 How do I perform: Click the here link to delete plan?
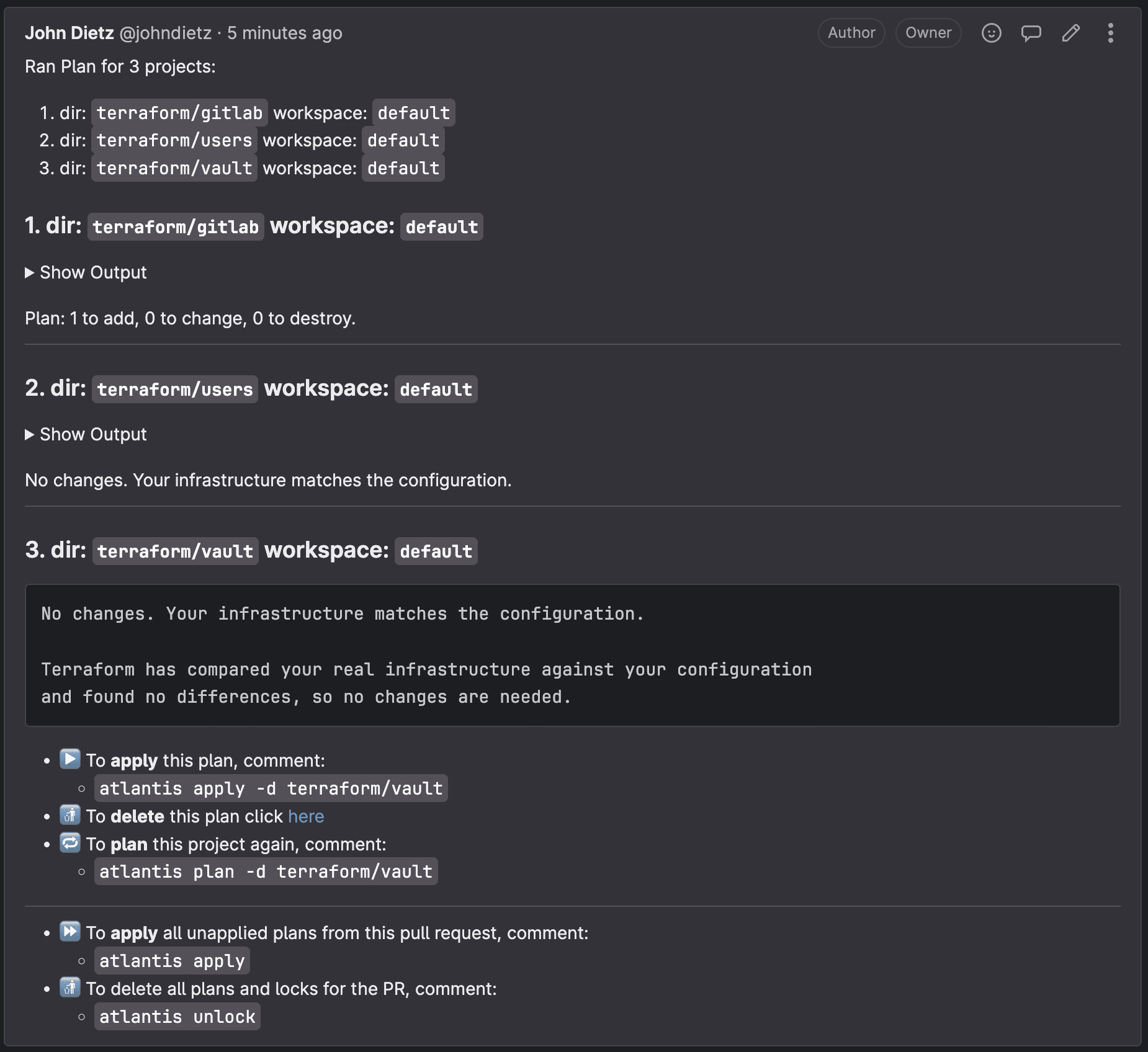[306, 816]
